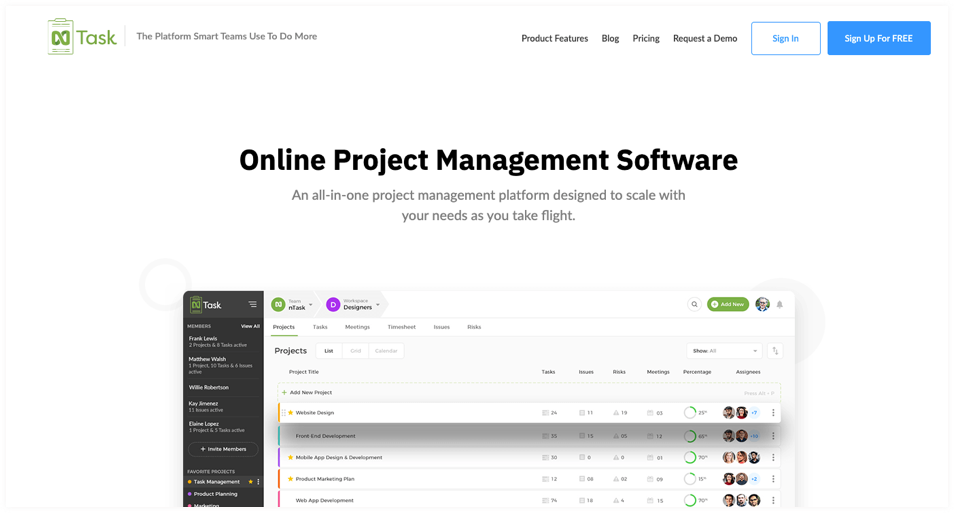This screenshot has height=513, width=954.
Task: Click the Sign In button
Action: 785,38
